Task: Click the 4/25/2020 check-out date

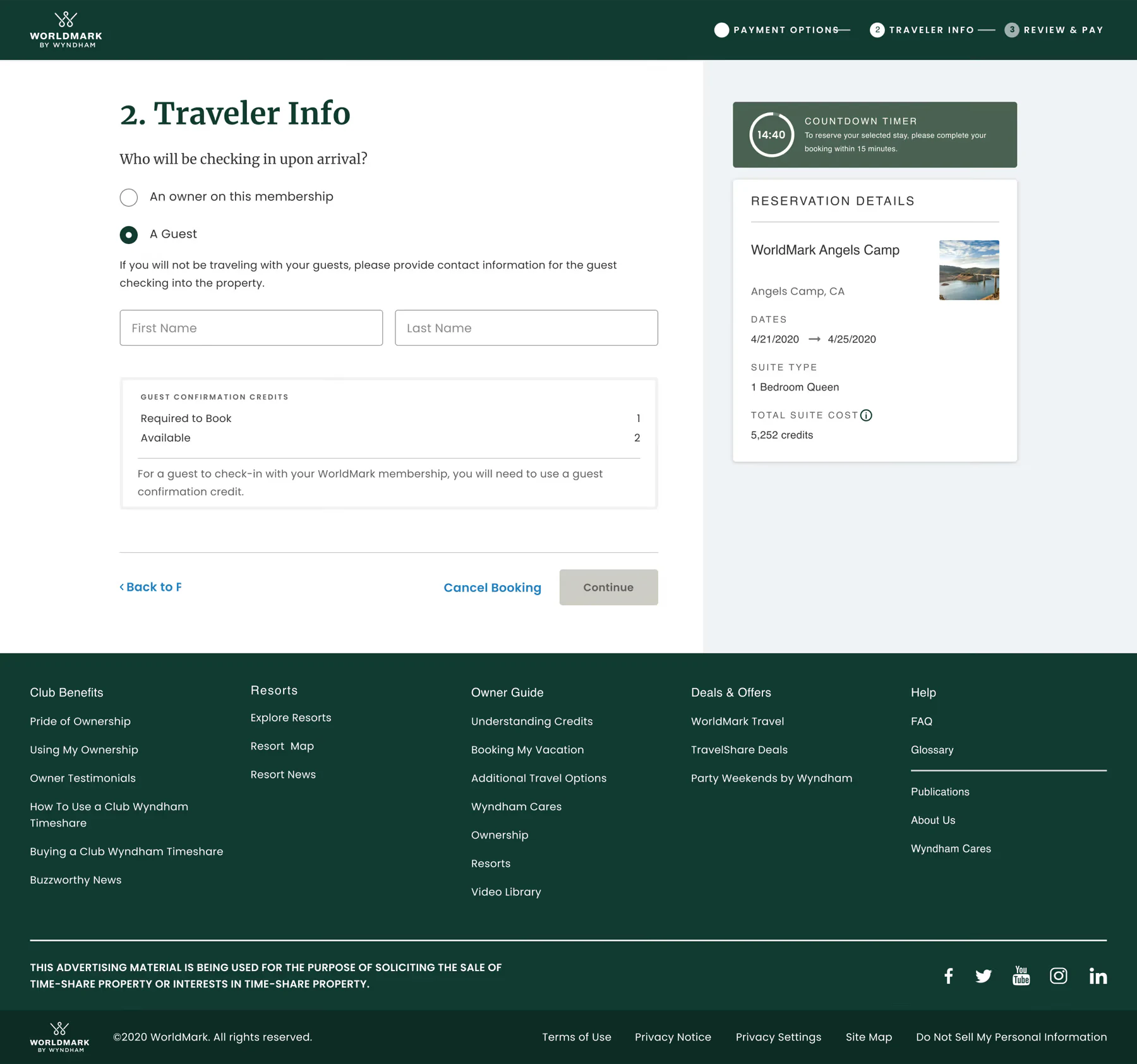Action: point(851,339)
